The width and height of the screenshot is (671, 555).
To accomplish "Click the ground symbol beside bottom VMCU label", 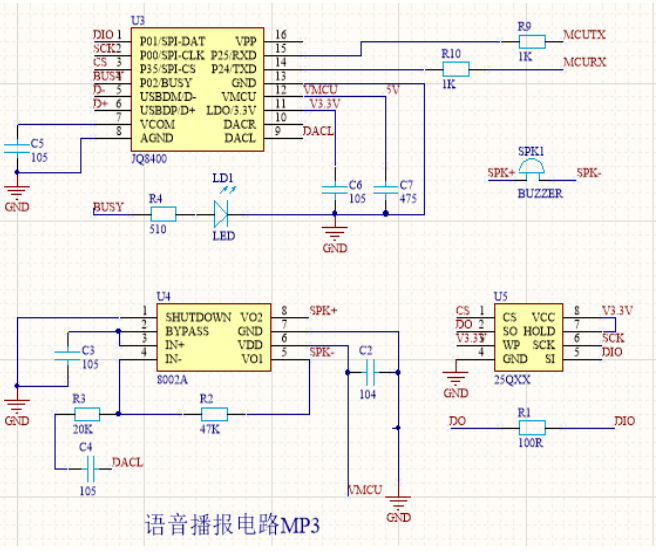I will pos(398,502).
